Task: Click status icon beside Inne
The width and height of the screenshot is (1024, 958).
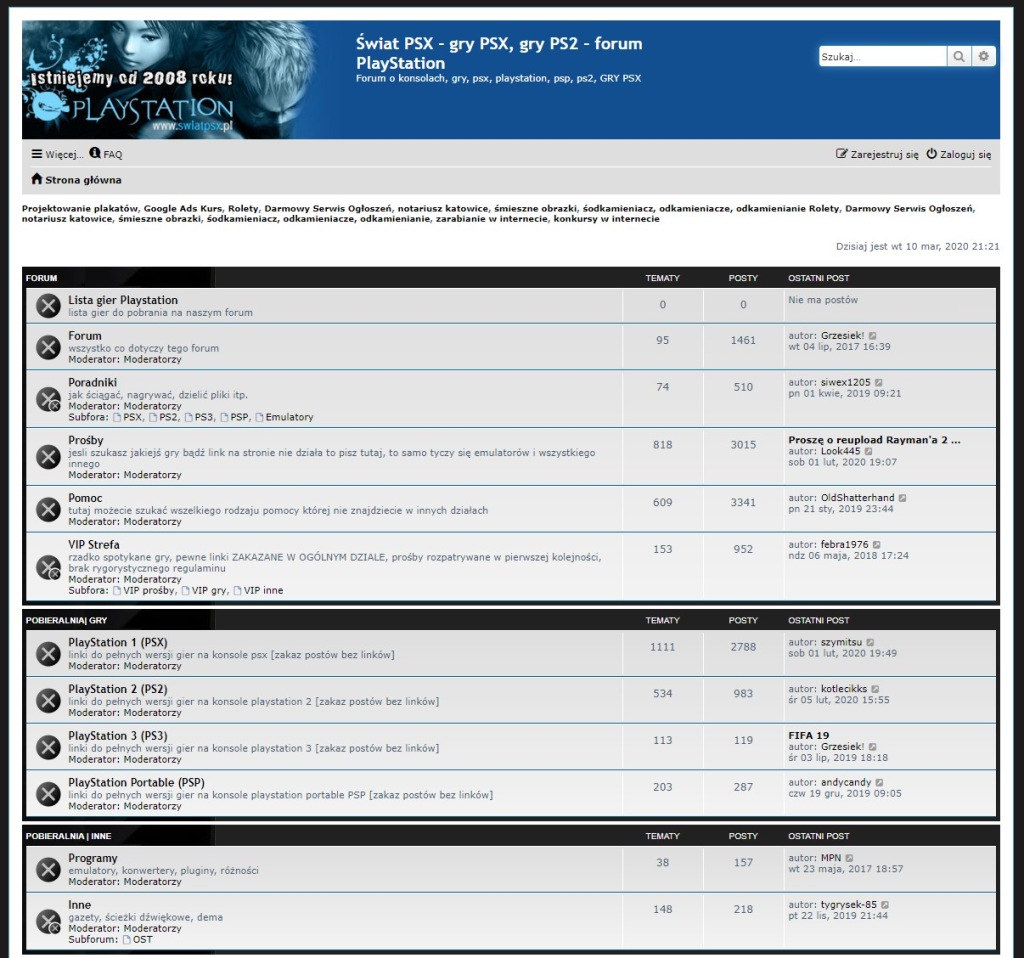Action: [x=48, y=921]
